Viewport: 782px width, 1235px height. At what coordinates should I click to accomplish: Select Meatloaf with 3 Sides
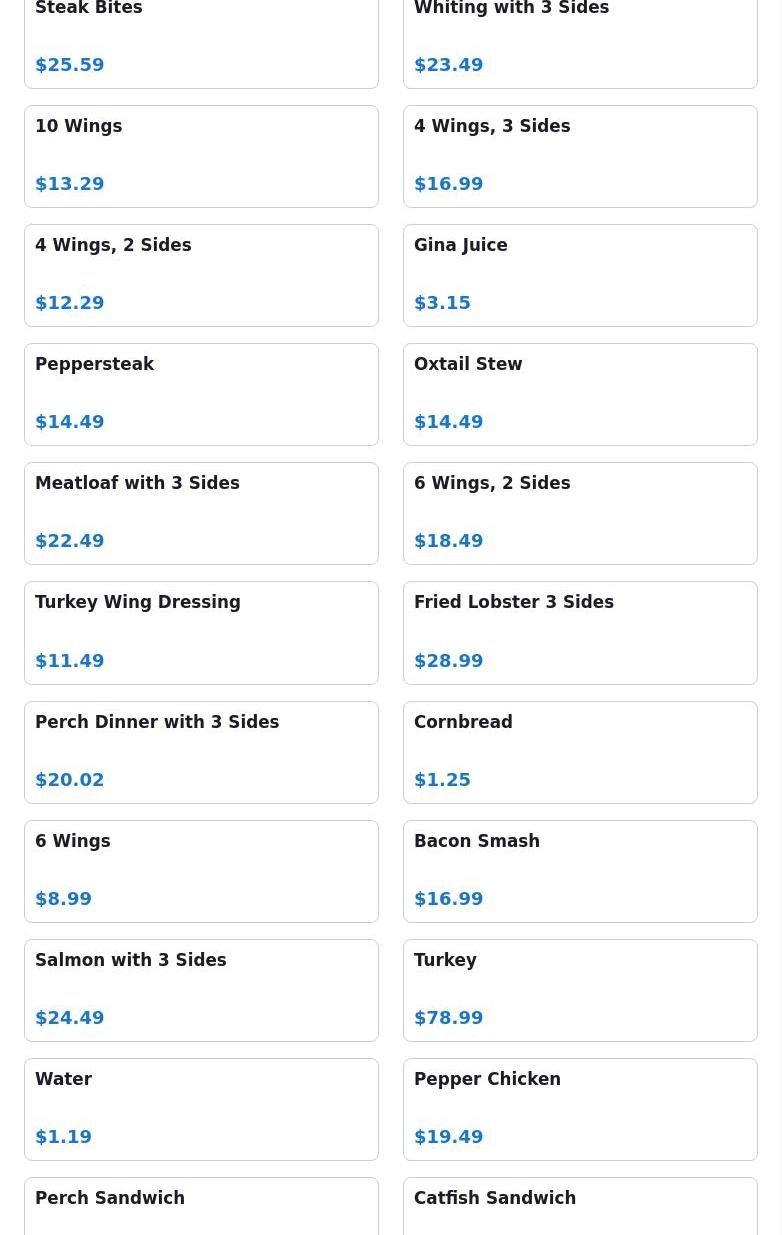pos(201,513)
